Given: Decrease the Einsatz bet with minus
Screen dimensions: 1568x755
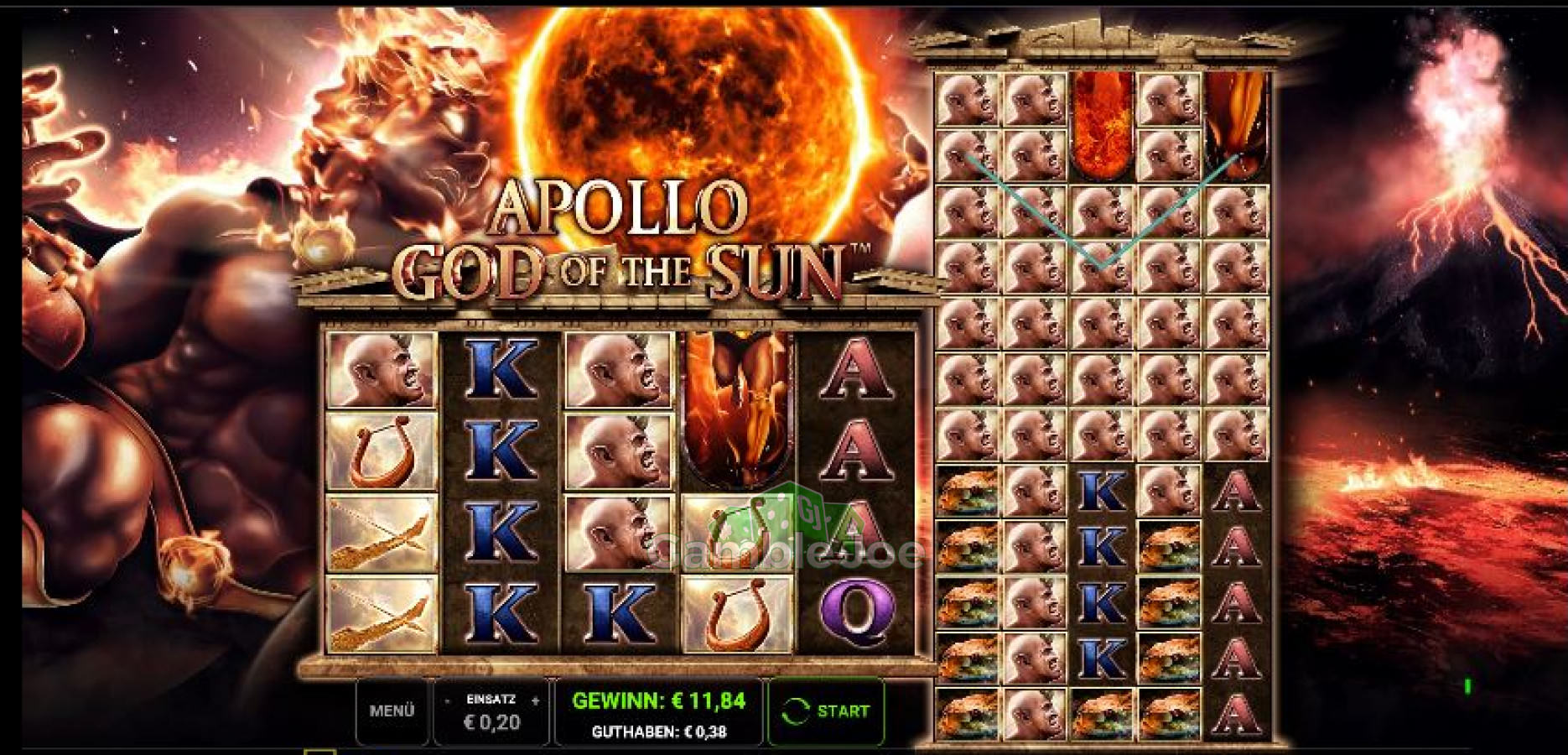Looking at the screenshot, I should click(448, 700).
